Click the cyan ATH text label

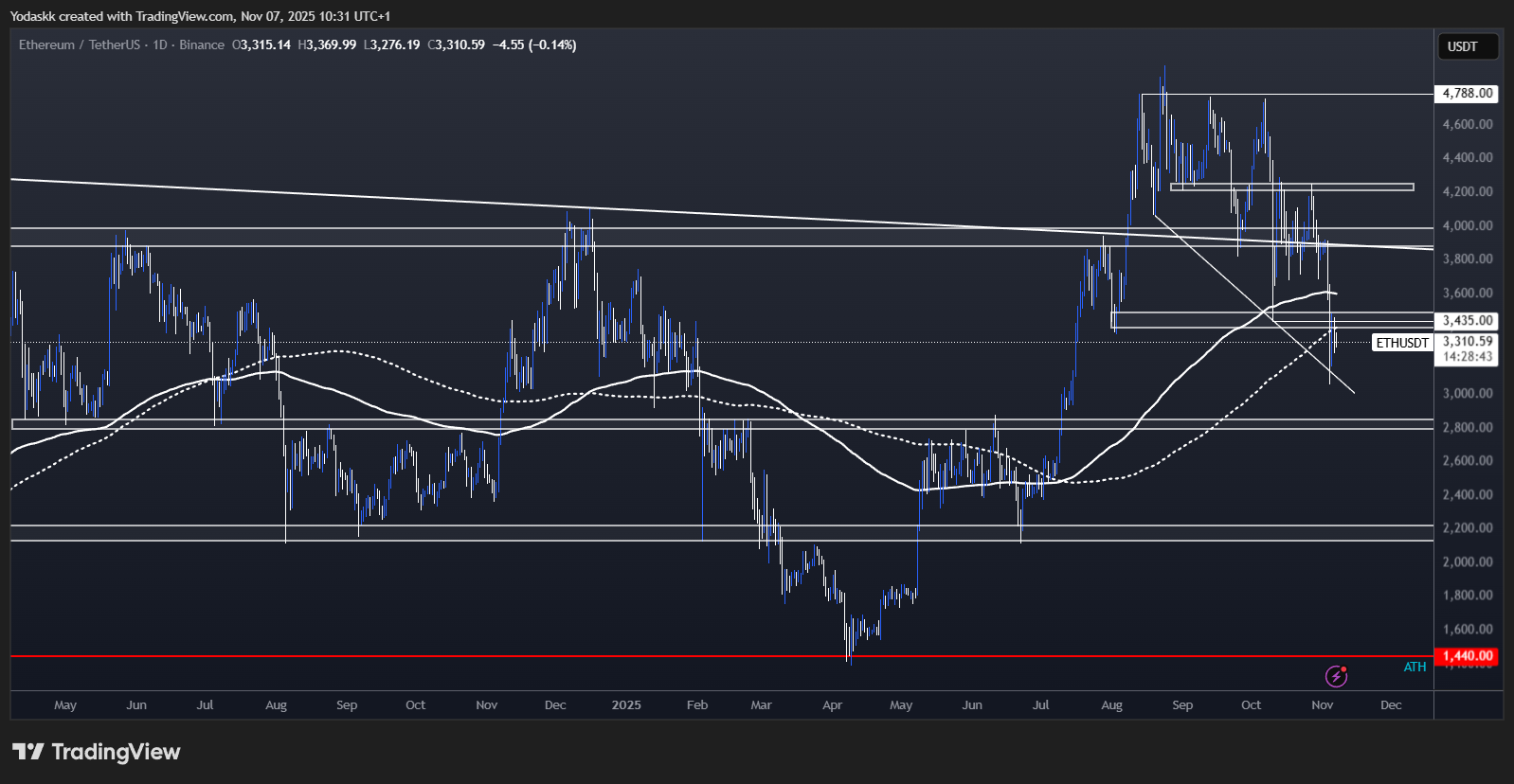pyautogui.click(x=1415, y=668)
